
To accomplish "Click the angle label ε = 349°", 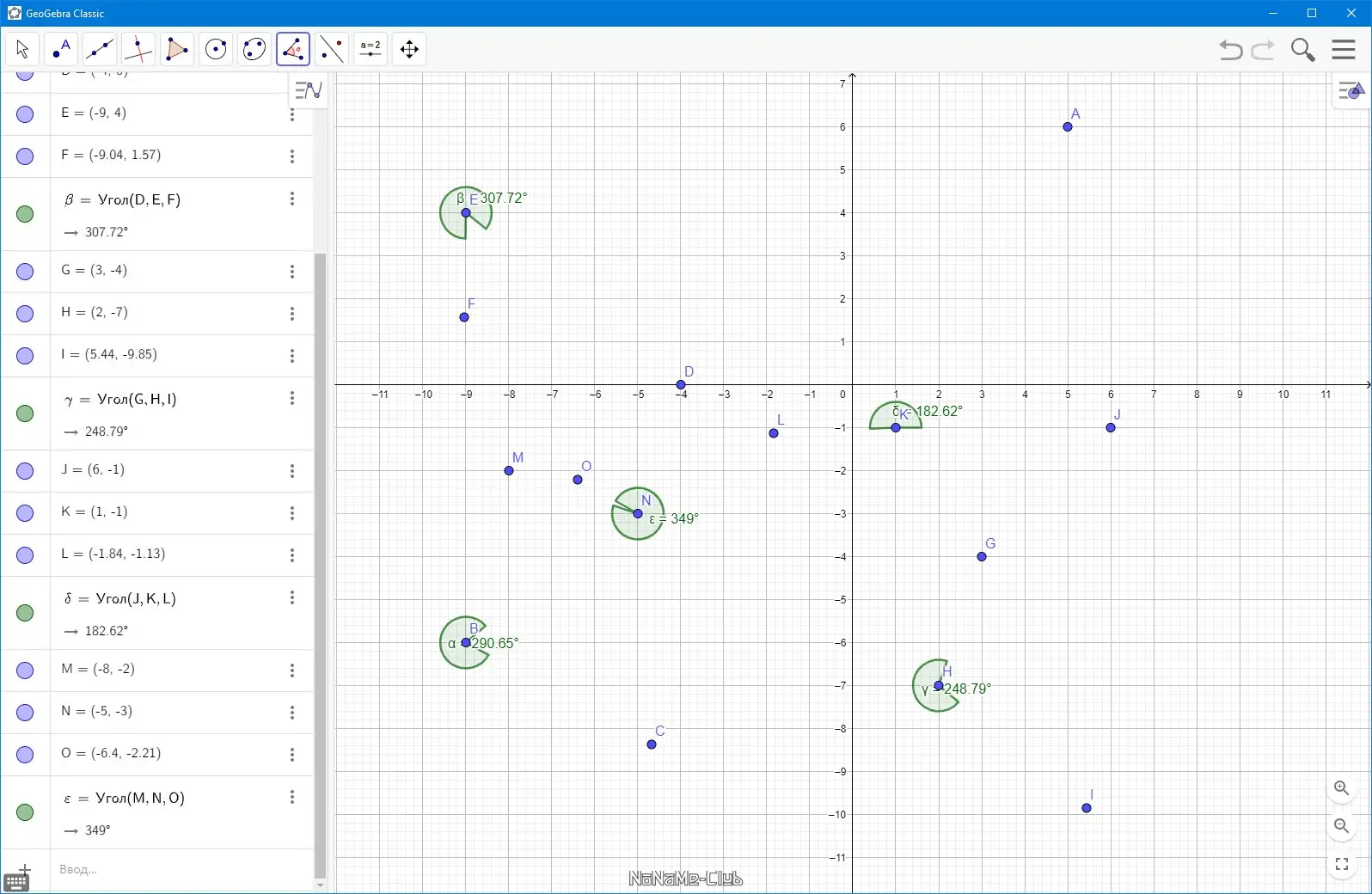I will click(x=674, y=518).
